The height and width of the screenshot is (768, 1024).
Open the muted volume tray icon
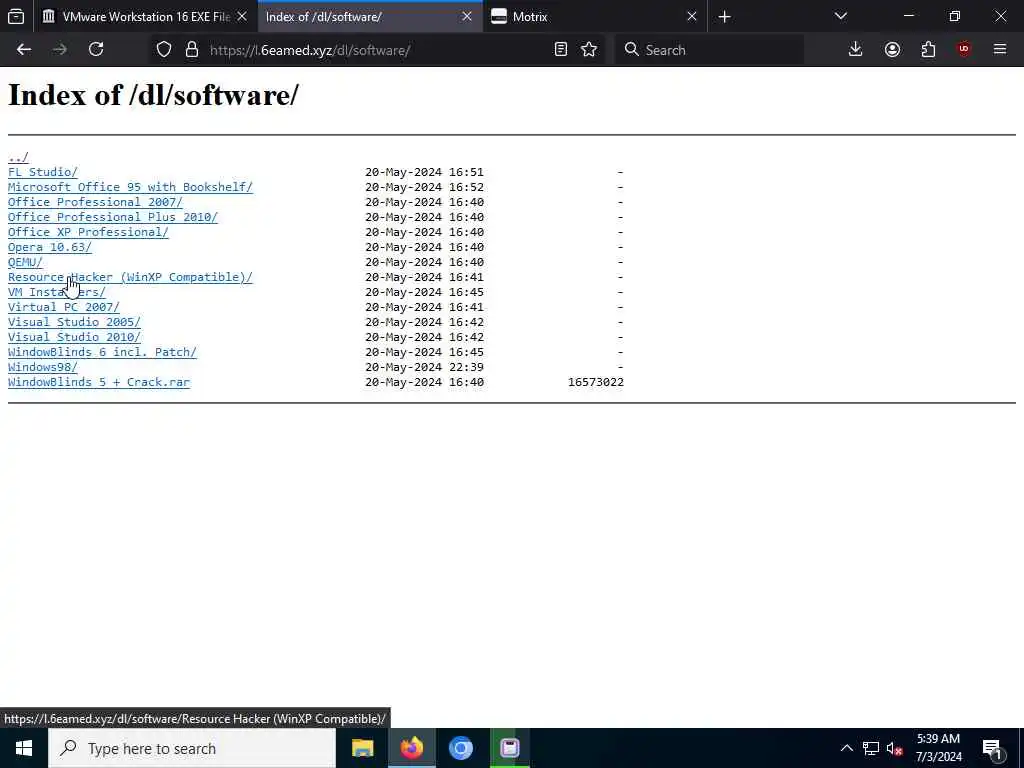coord(895,748)
